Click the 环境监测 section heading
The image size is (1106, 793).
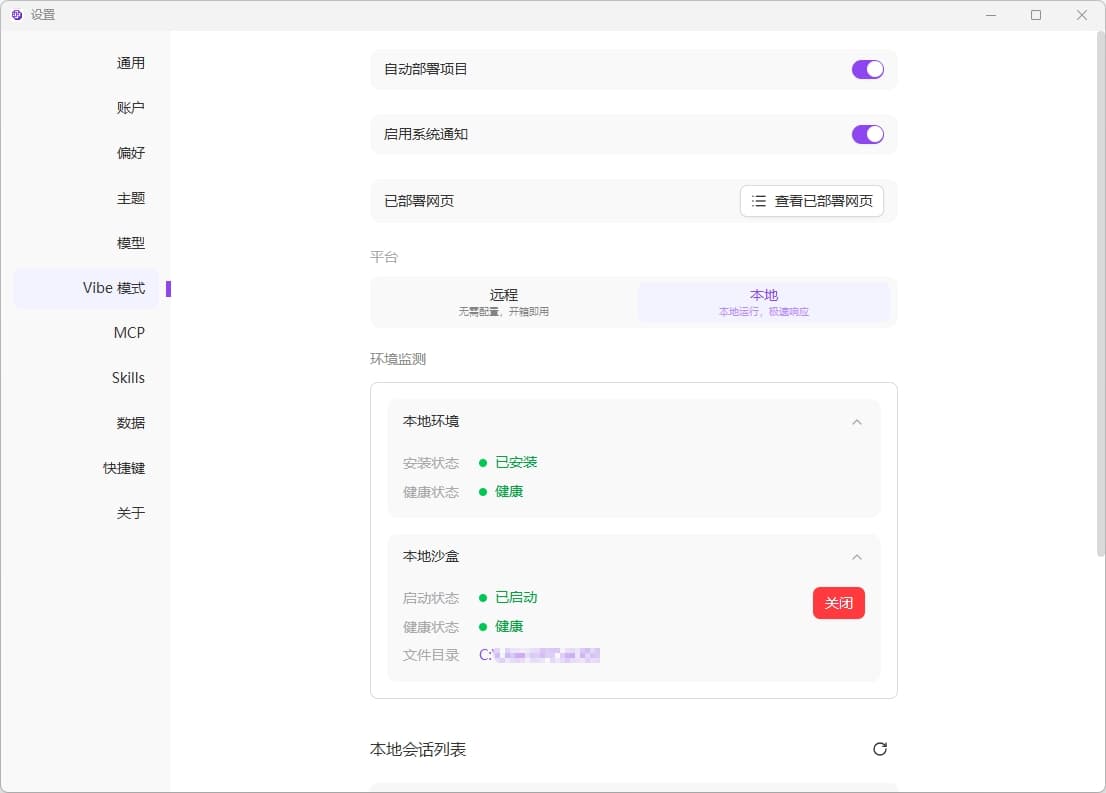click(x=398, y=359)
